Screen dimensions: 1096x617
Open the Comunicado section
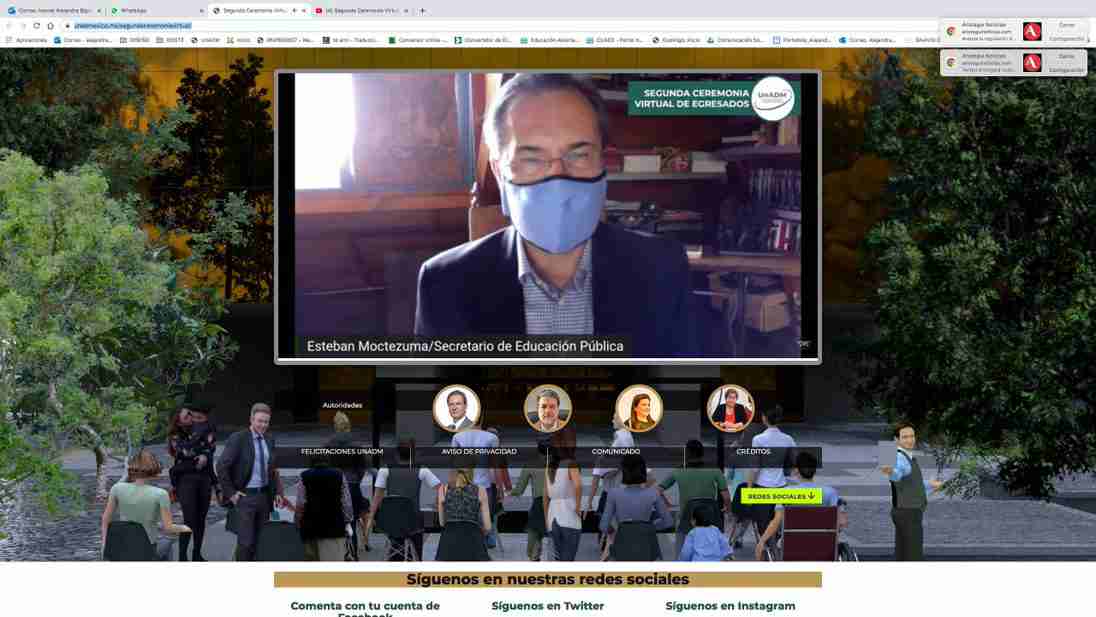(x=616, y=451)
